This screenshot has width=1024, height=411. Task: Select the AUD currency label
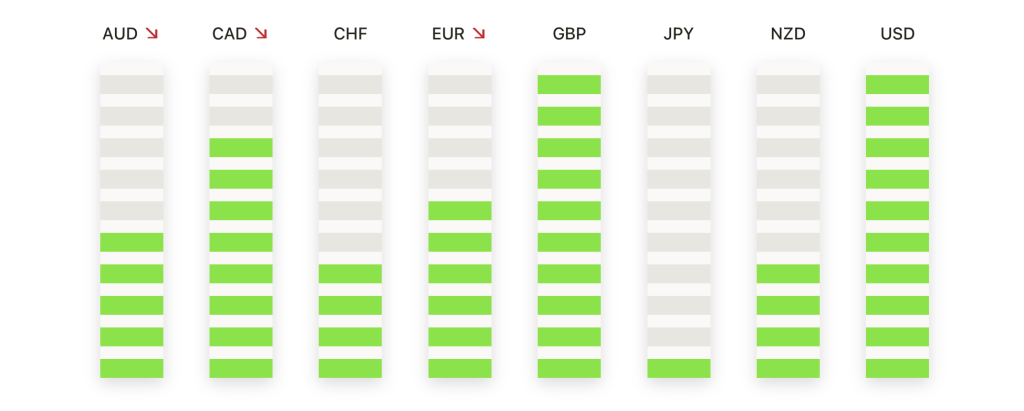click(x=120, y=34)
